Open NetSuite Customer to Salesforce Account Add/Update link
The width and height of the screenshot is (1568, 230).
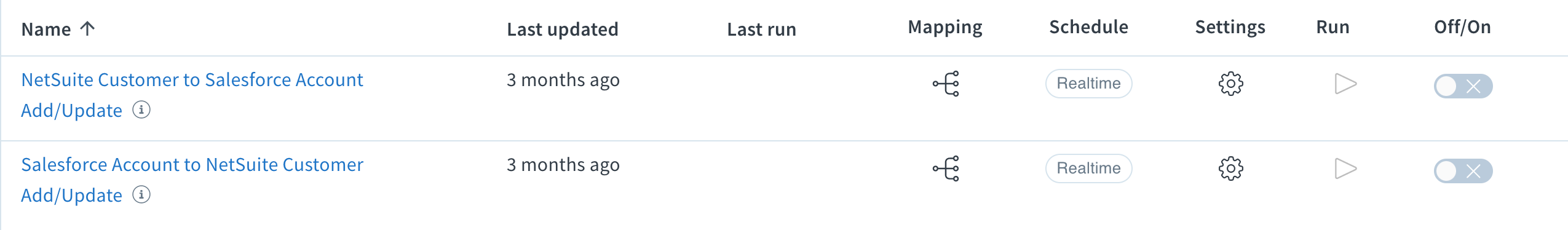[192, 95]
